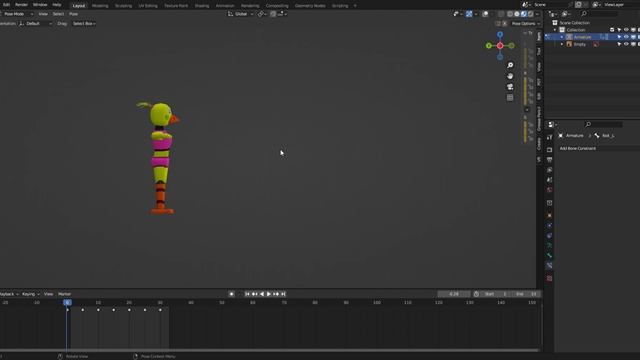Click the pan view hand icon
The height and width of the screenshot is (360, 640).
tap(510, 76)
